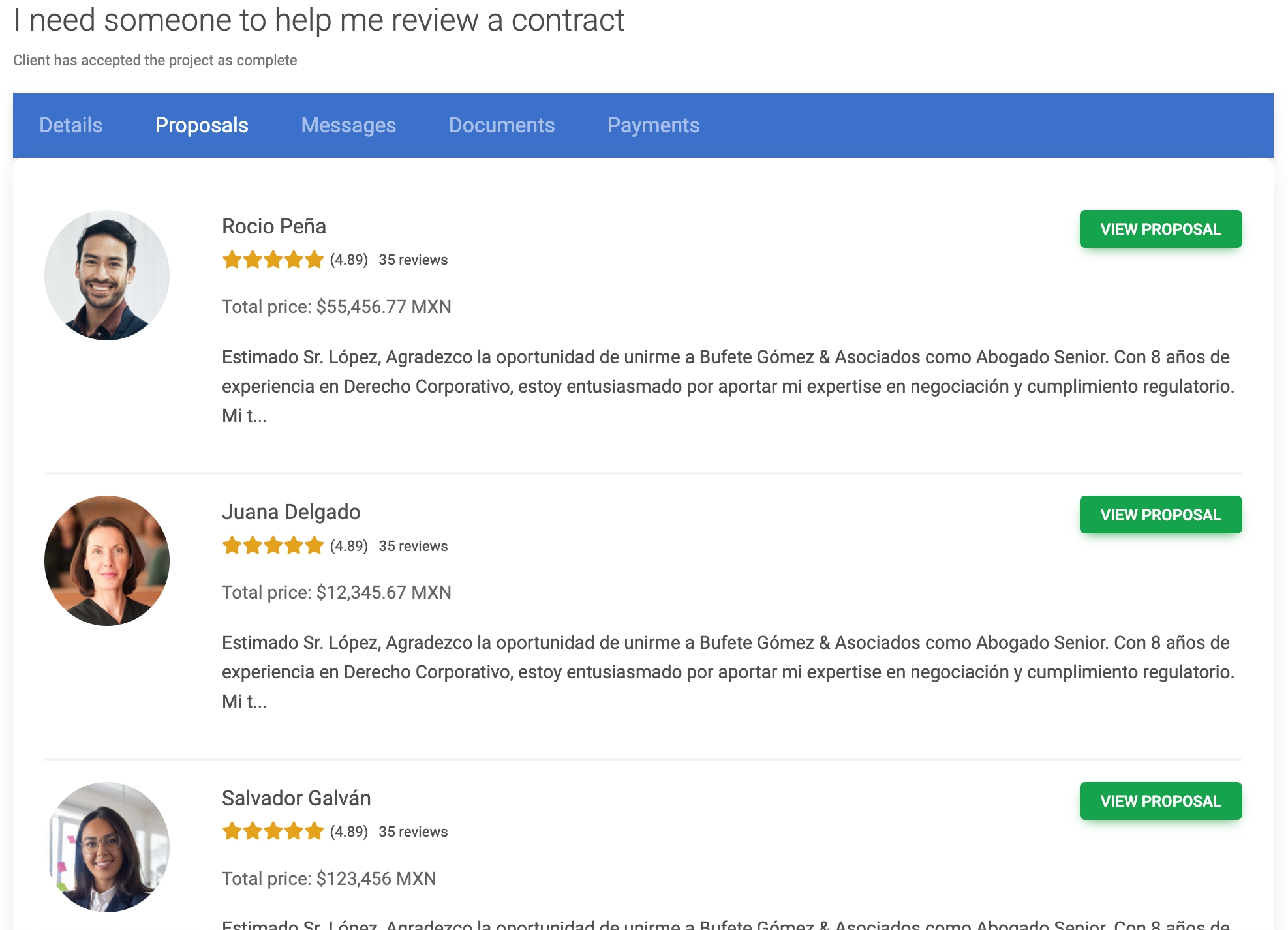1288x930 pixels.
Task: Open Salvador Galván's 35 reviews
Action: (x=413, y=832)
